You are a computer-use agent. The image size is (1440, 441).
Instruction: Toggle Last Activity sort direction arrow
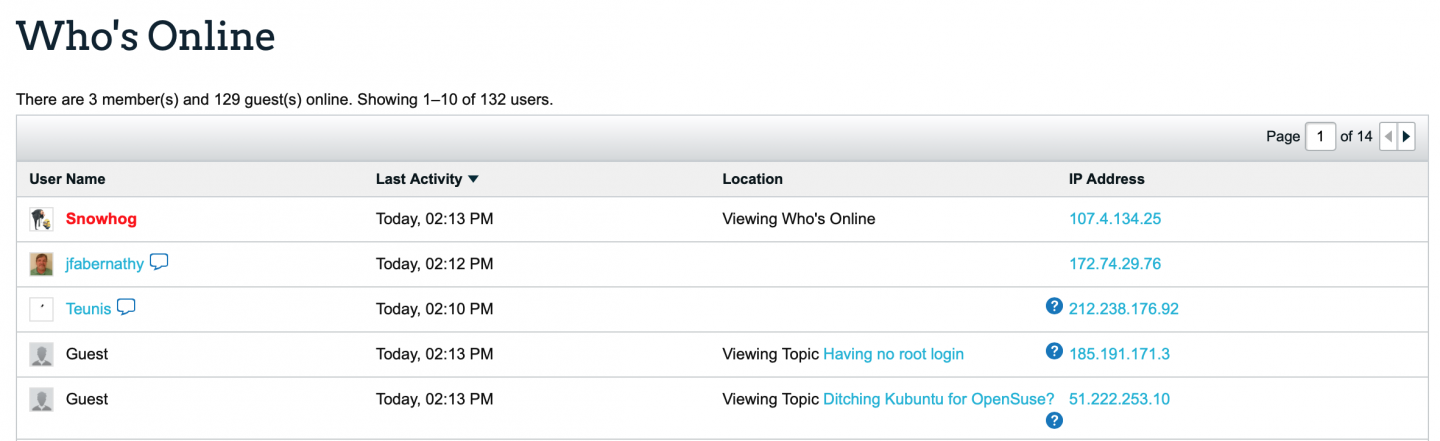pyautogui.click(x=473, y=179)
